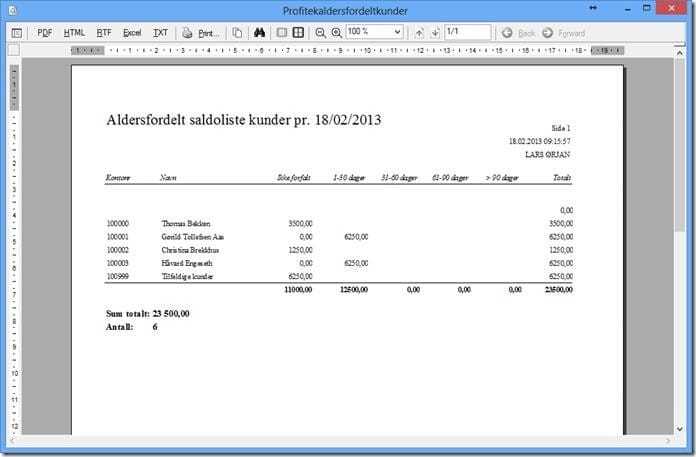Export the report to Excel

tap(132, 33)
